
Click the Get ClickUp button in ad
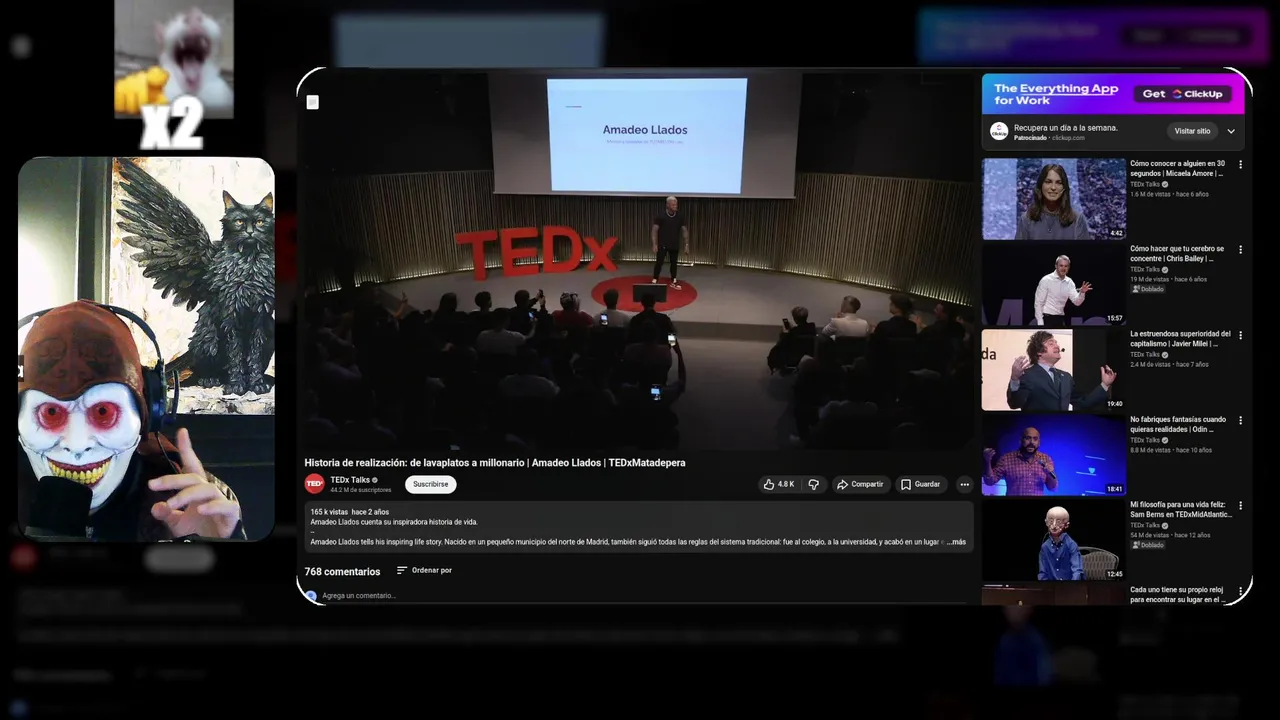(1183, 94)
